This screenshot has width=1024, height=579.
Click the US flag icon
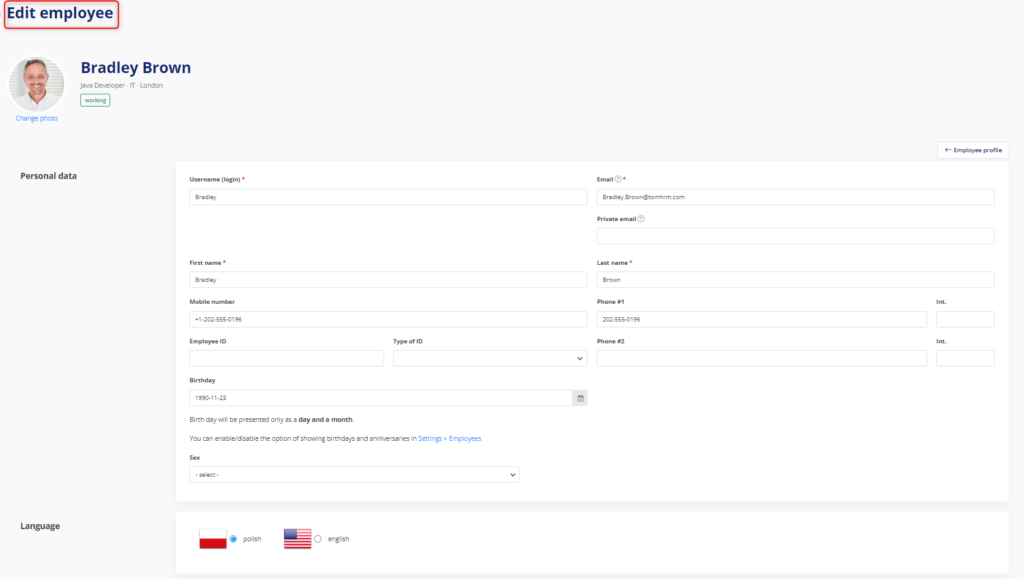coord(297,539)
